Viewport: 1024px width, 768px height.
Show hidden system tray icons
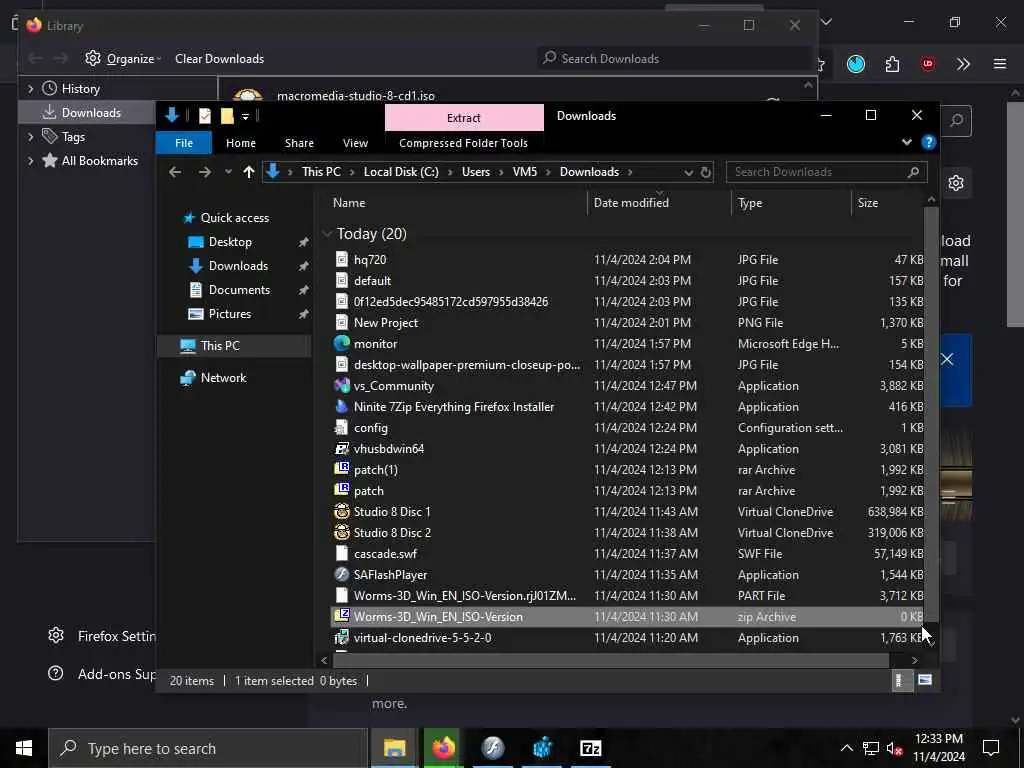[x=846, y=748]
